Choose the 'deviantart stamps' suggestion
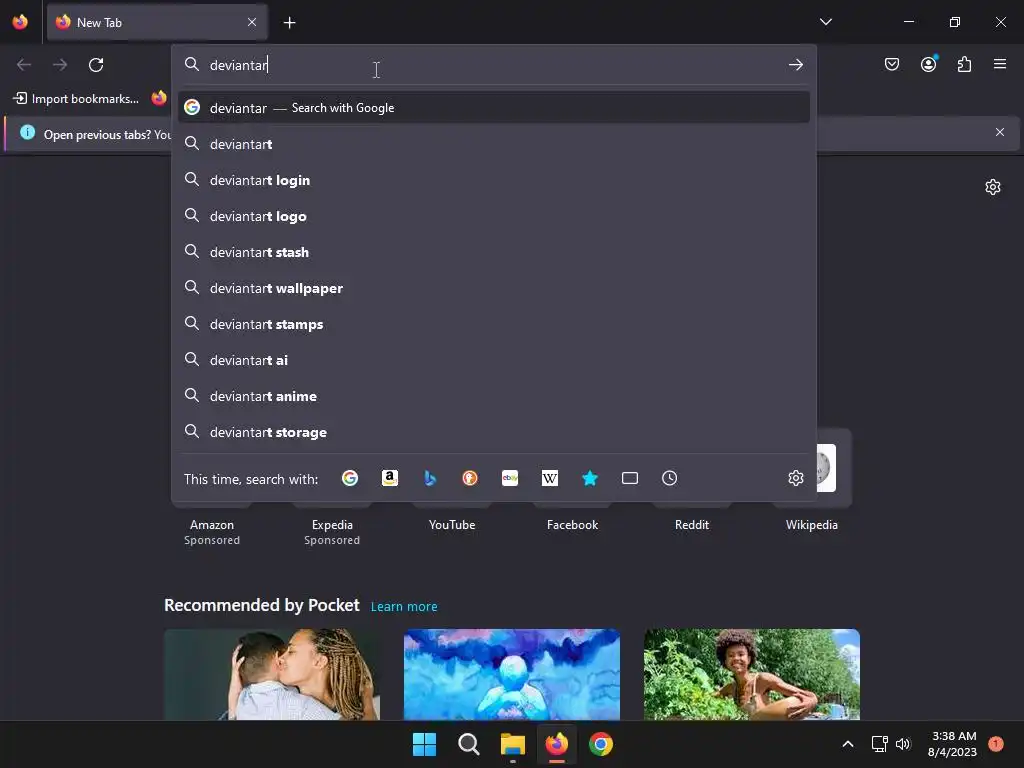The width and height of the screenshot is (1024, 768). 494,323
